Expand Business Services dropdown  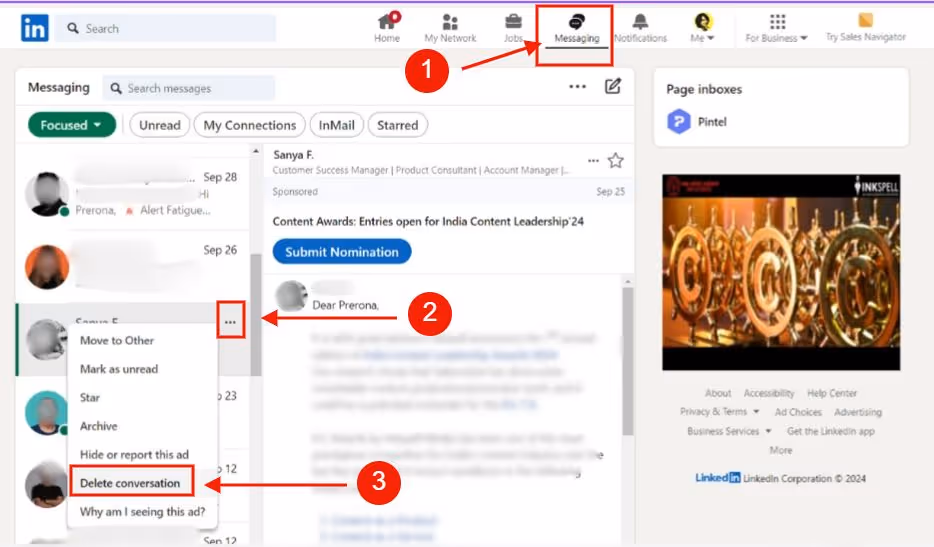click(729, 431)
